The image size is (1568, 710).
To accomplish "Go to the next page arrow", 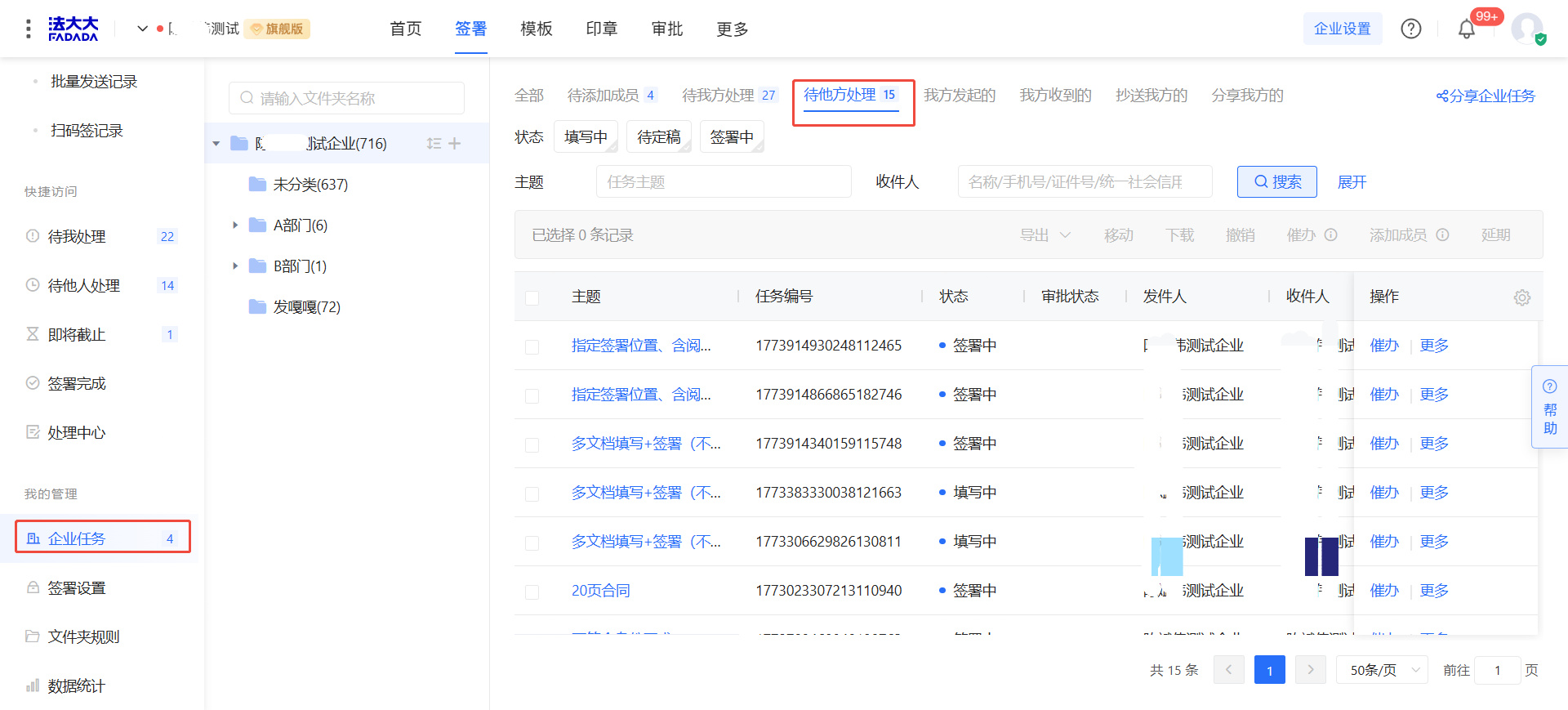I will coord(1311,670).
